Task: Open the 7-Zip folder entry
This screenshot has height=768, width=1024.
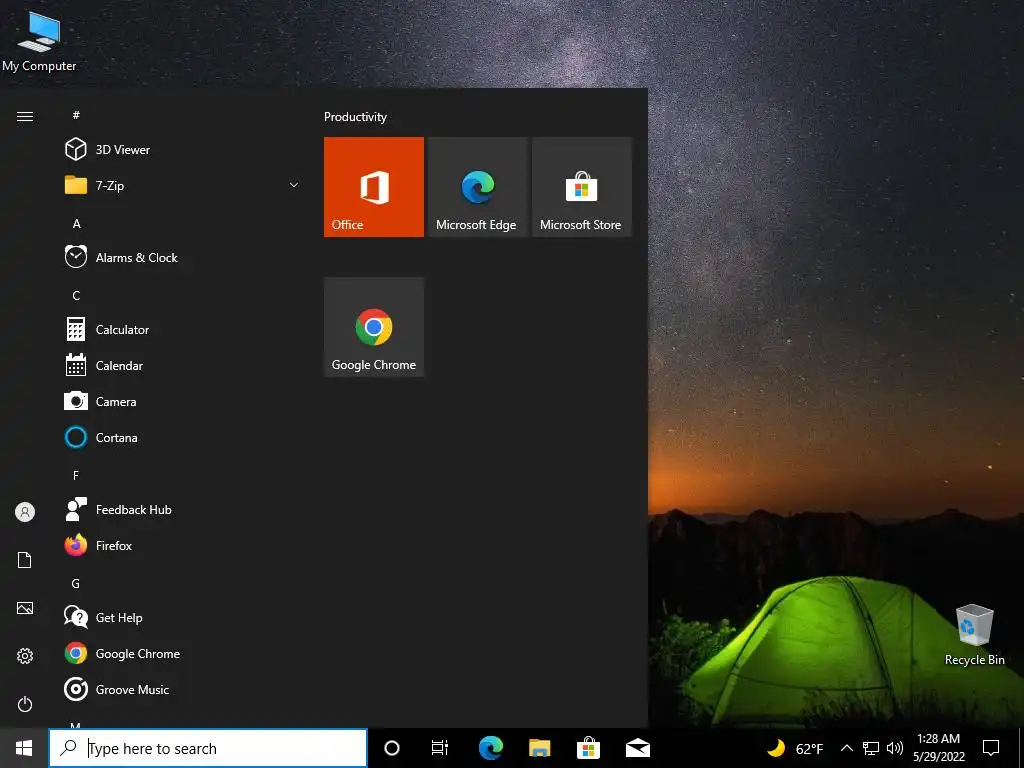Action: tap(183, 185)
